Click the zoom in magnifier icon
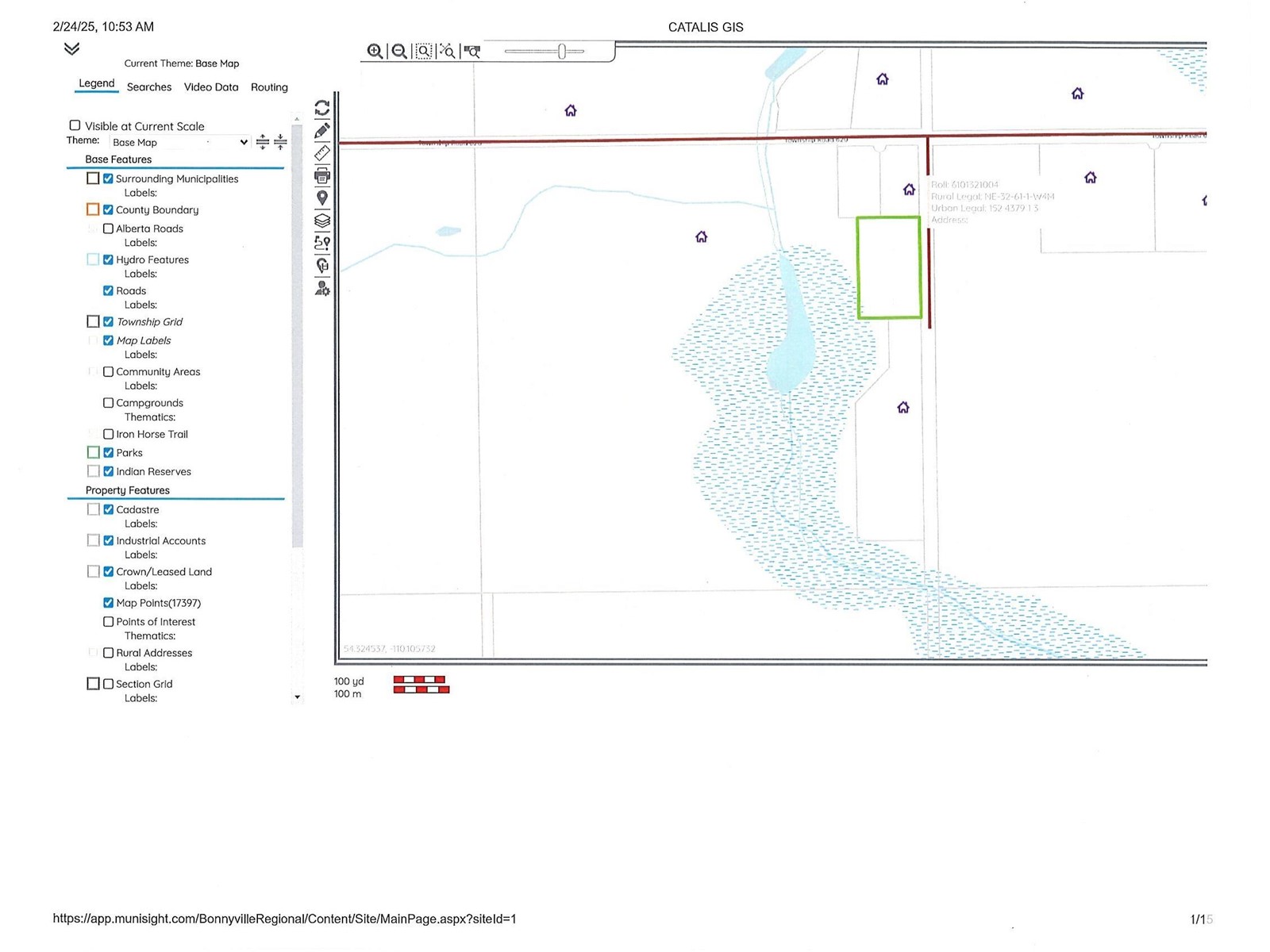Viewport: 1270px width, 952px height. [375, 52]
